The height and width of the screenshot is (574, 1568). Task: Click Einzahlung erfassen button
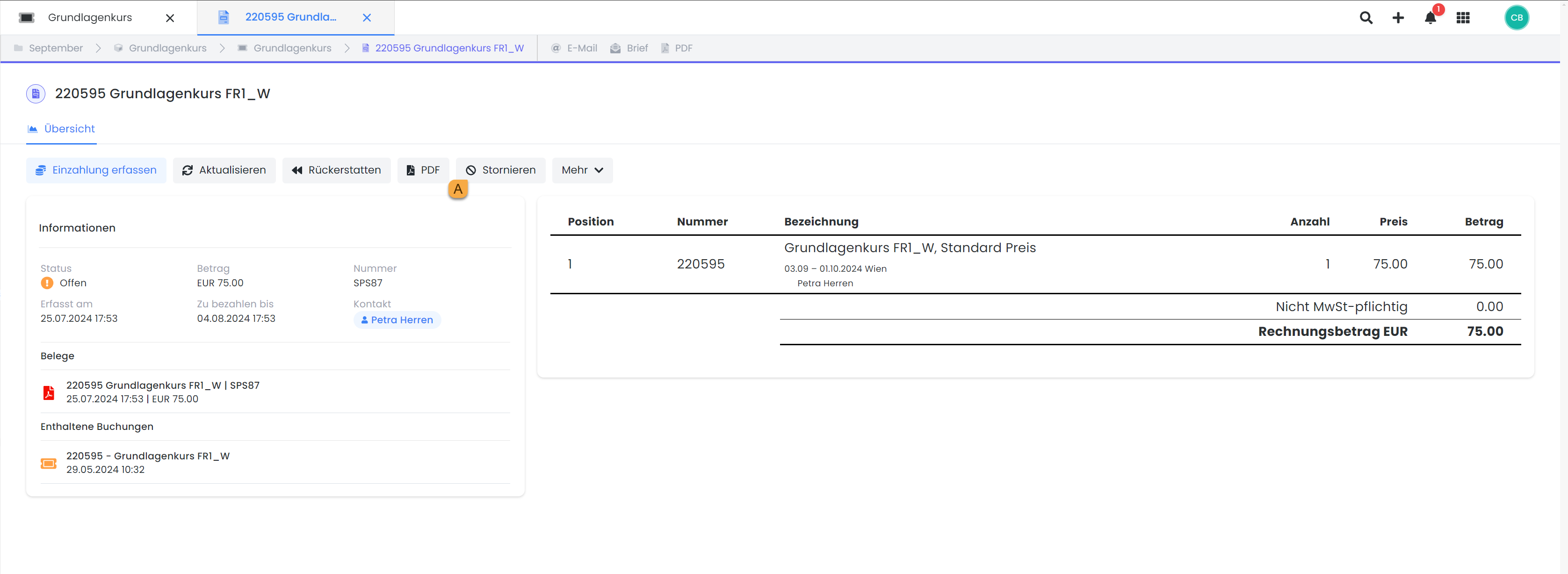tap(96, 170)
